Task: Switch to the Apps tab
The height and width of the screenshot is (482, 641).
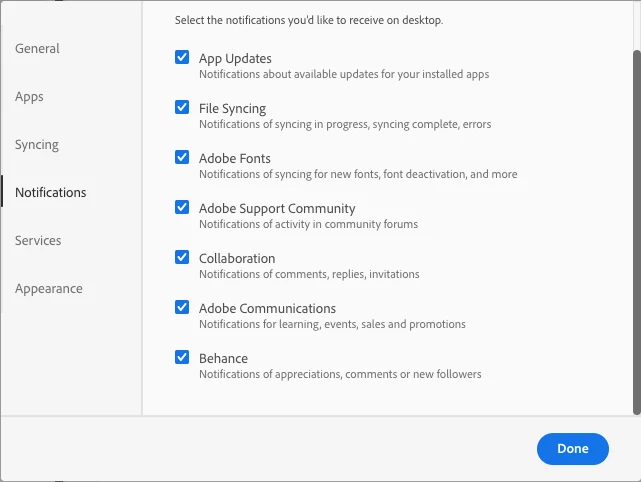Action: [29, 97]
